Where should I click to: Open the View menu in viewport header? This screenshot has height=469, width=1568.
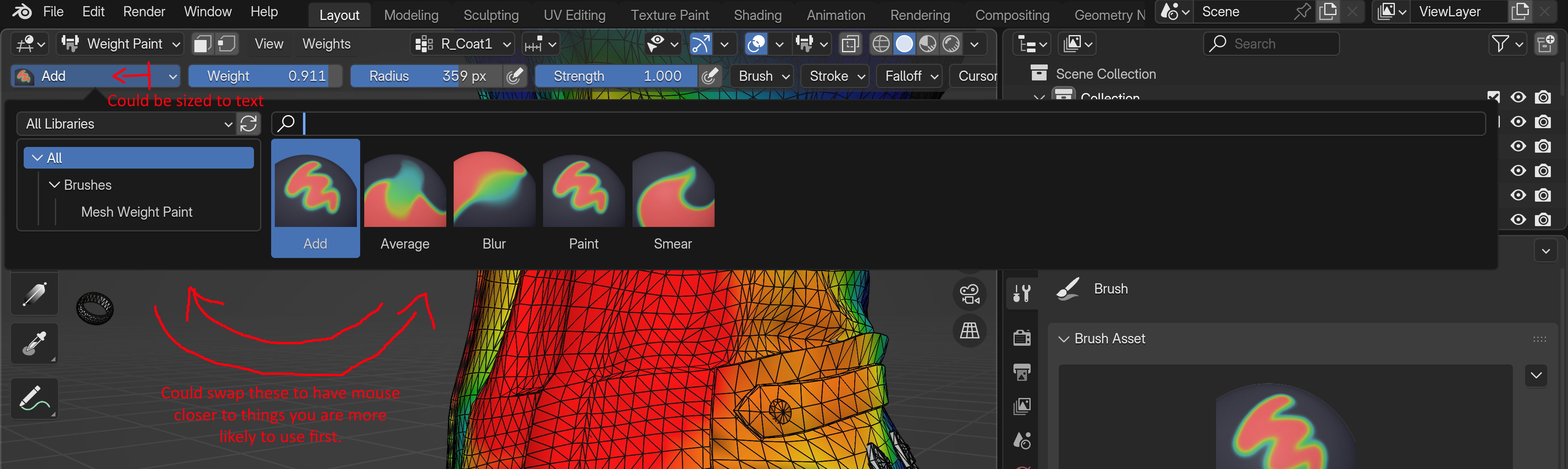pos(268,44)
